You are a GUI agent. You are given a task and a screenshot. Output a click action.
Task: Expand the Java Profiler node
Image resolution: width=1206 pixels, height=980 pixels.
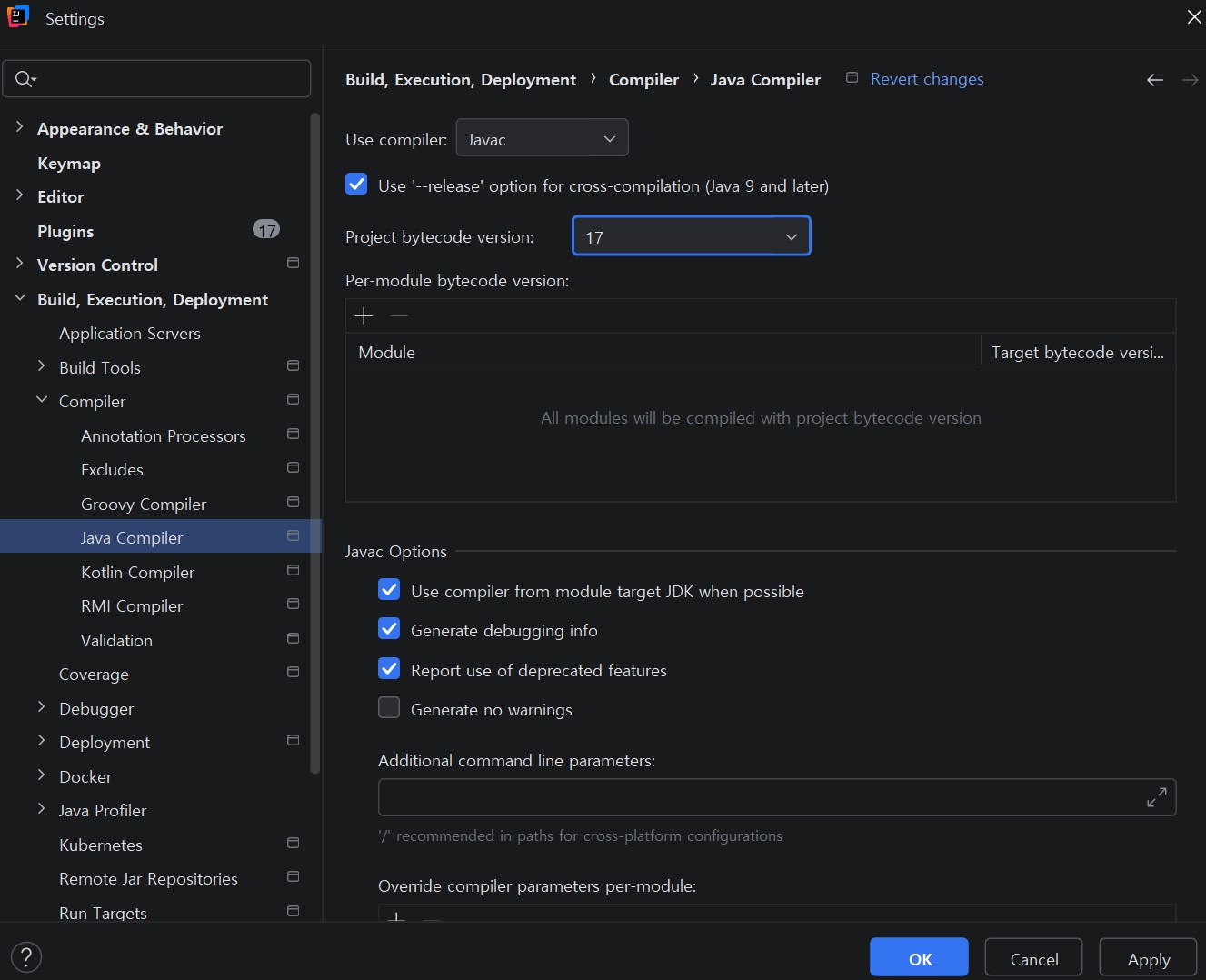pyautogui.click(x=42, y=809)
